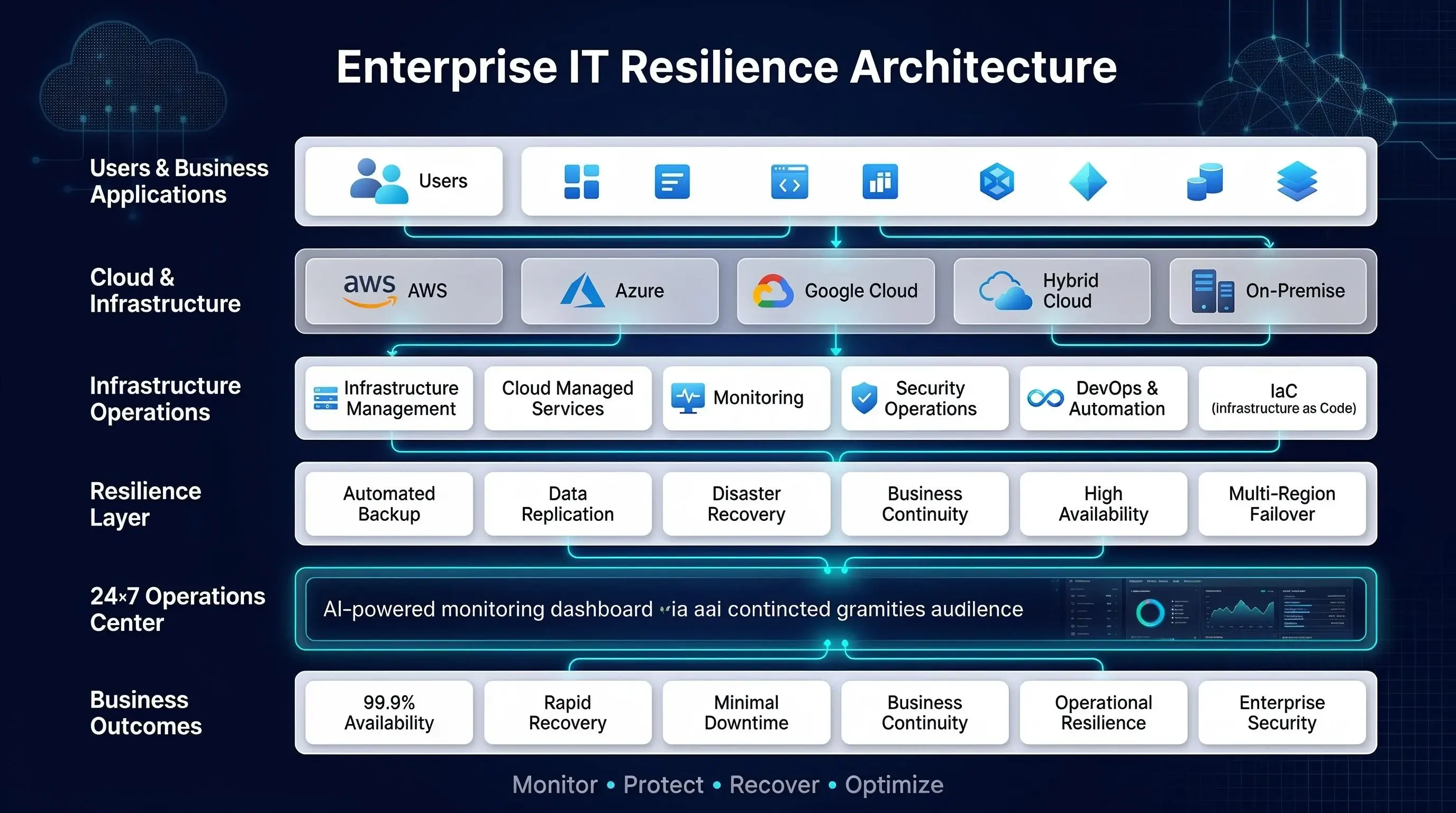This screenshot has height=813, width=1456.
Task: Click the dashboard grid tiles icon
Action: [x=581, y=182]
